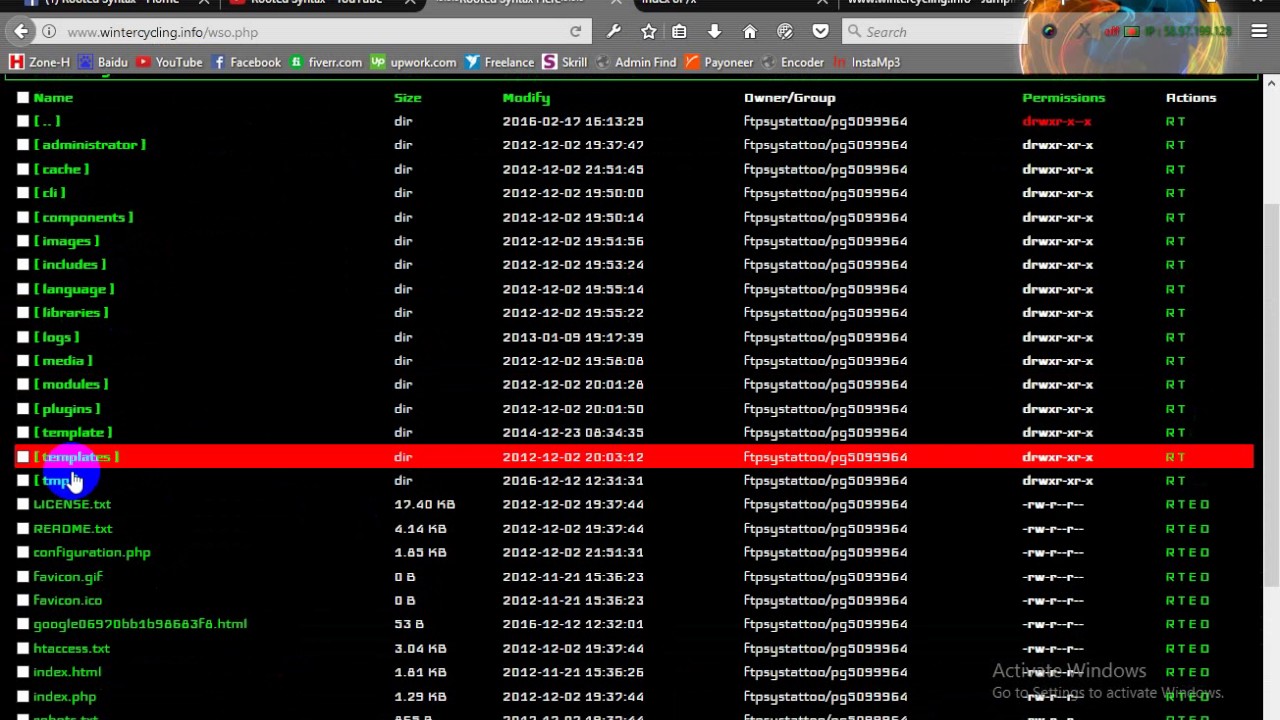The image size is (1280, 720).
Task: Open the Admin Find bookmark
Action: point(636,62)
